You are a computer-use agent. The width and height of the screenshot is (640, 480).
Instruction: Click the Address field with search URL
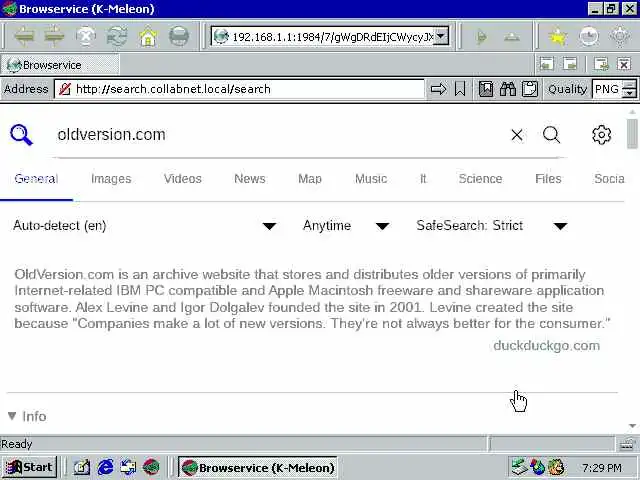[239, 89]
